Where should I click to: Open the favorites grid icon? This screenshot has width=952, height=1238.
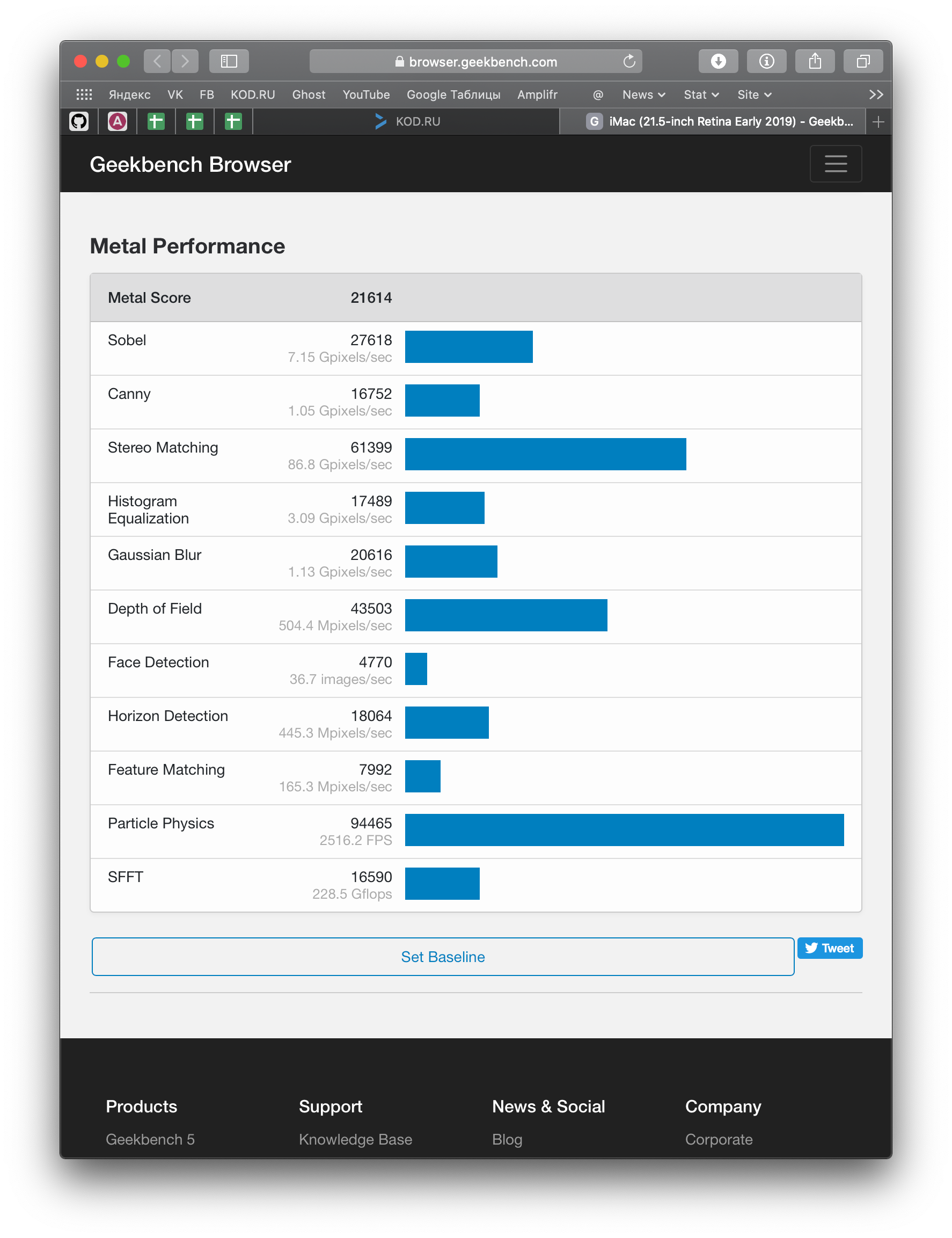(x=84, y=94)
